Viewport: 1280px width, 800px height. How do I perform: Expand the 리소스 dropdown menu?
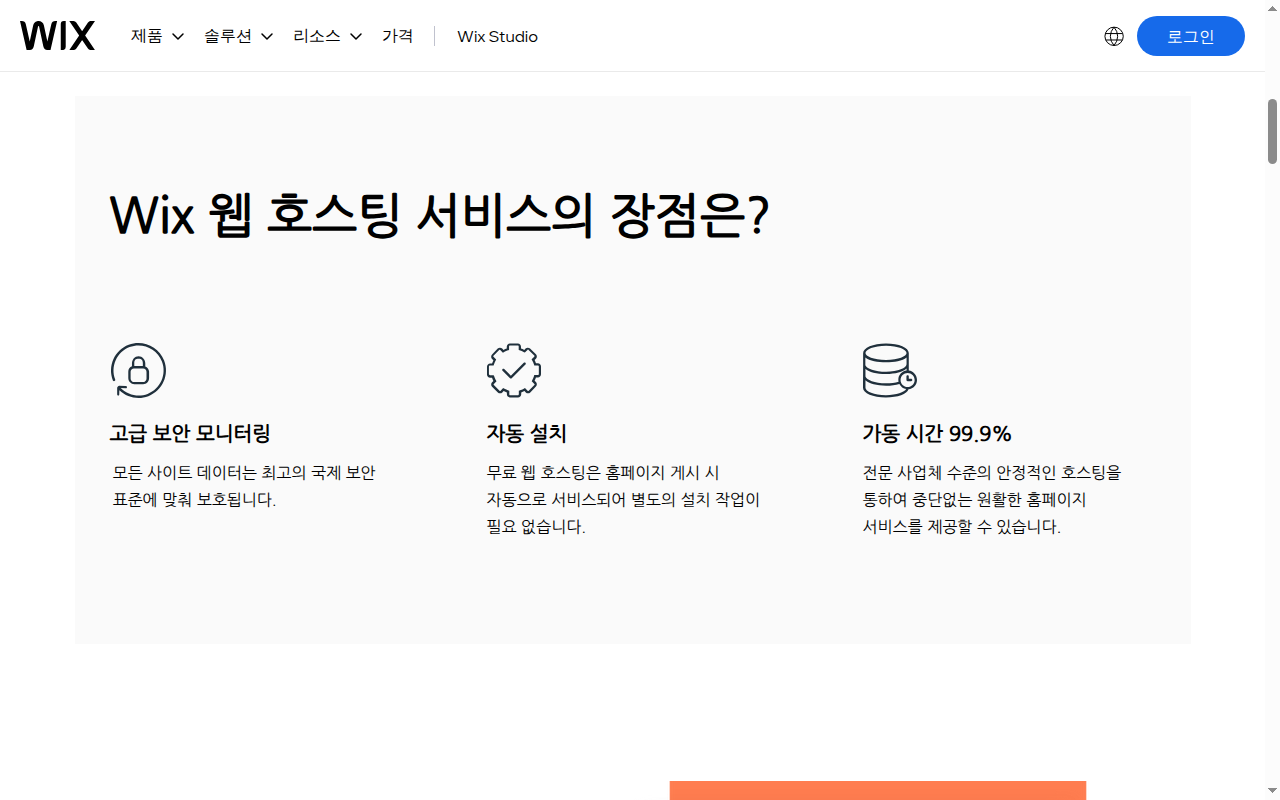point(328,36)
